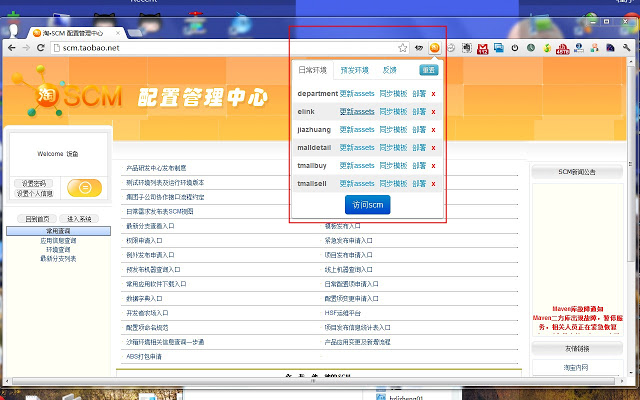The height and width of the screenshot is (400, 640).
Task: Open 产品研发中心发布制度 link
Action: [x=156, y=168]
